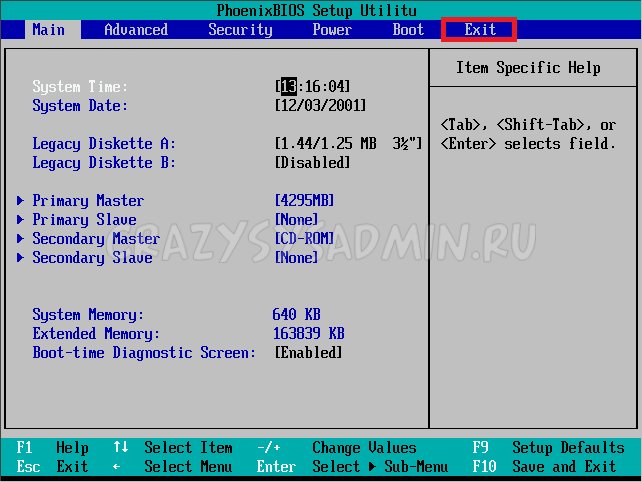
Task: Go to the Boot tab
Action: [x=408, y=29]
